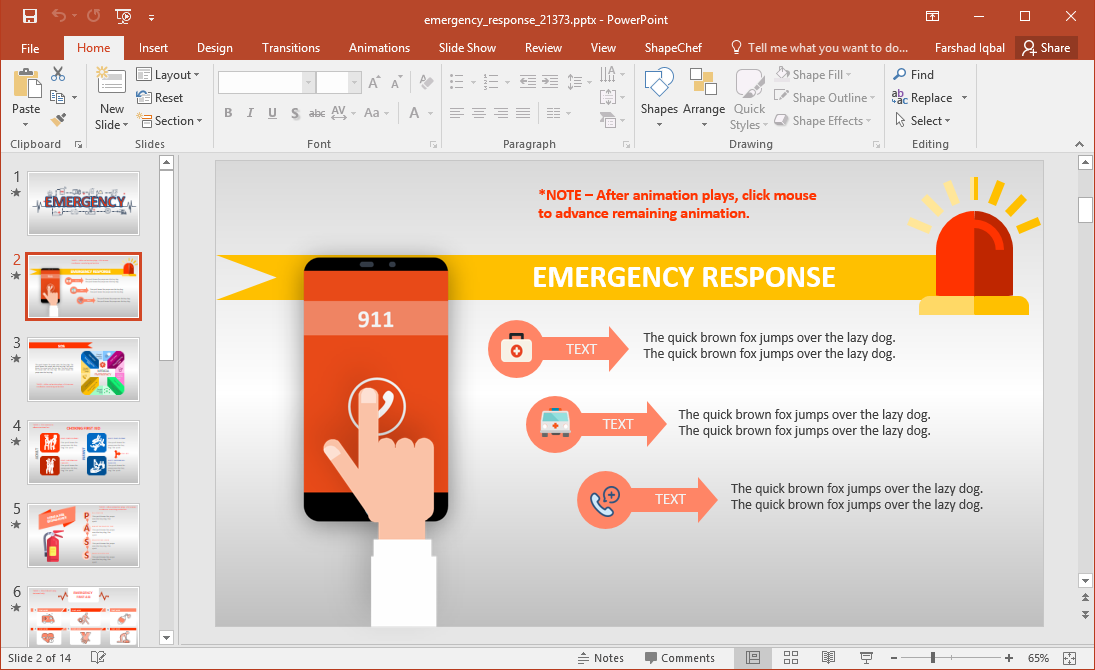
Task: Toggle Normal view in the status bar
Action: point(753,657)
